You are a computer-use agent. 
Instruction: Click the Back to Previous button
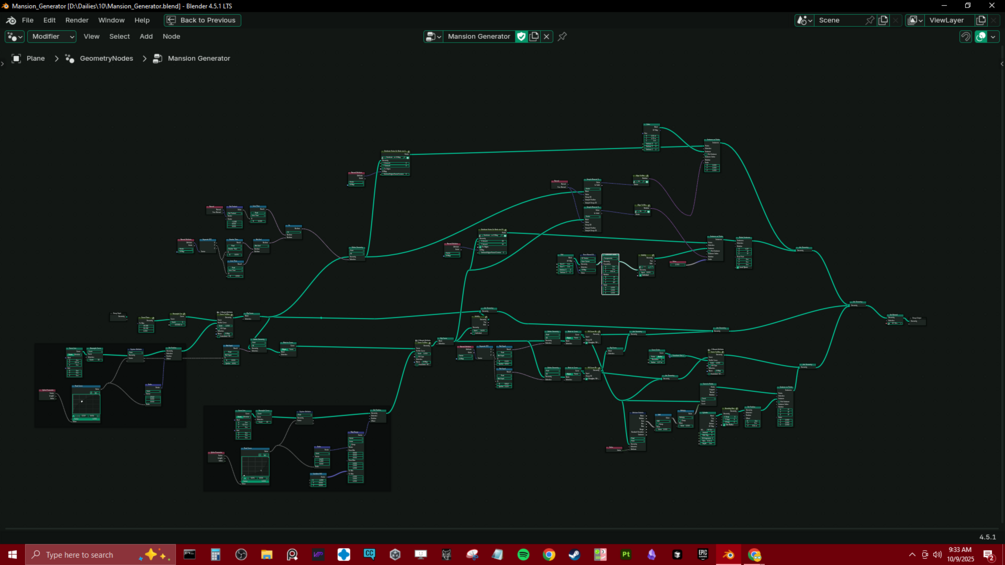click(x=202, y=20)
